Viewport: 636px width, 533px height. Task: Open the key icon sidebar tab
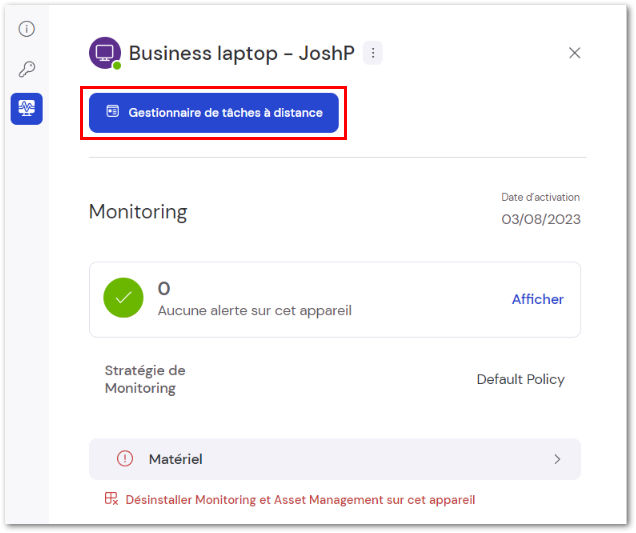(x=27, y=69)
